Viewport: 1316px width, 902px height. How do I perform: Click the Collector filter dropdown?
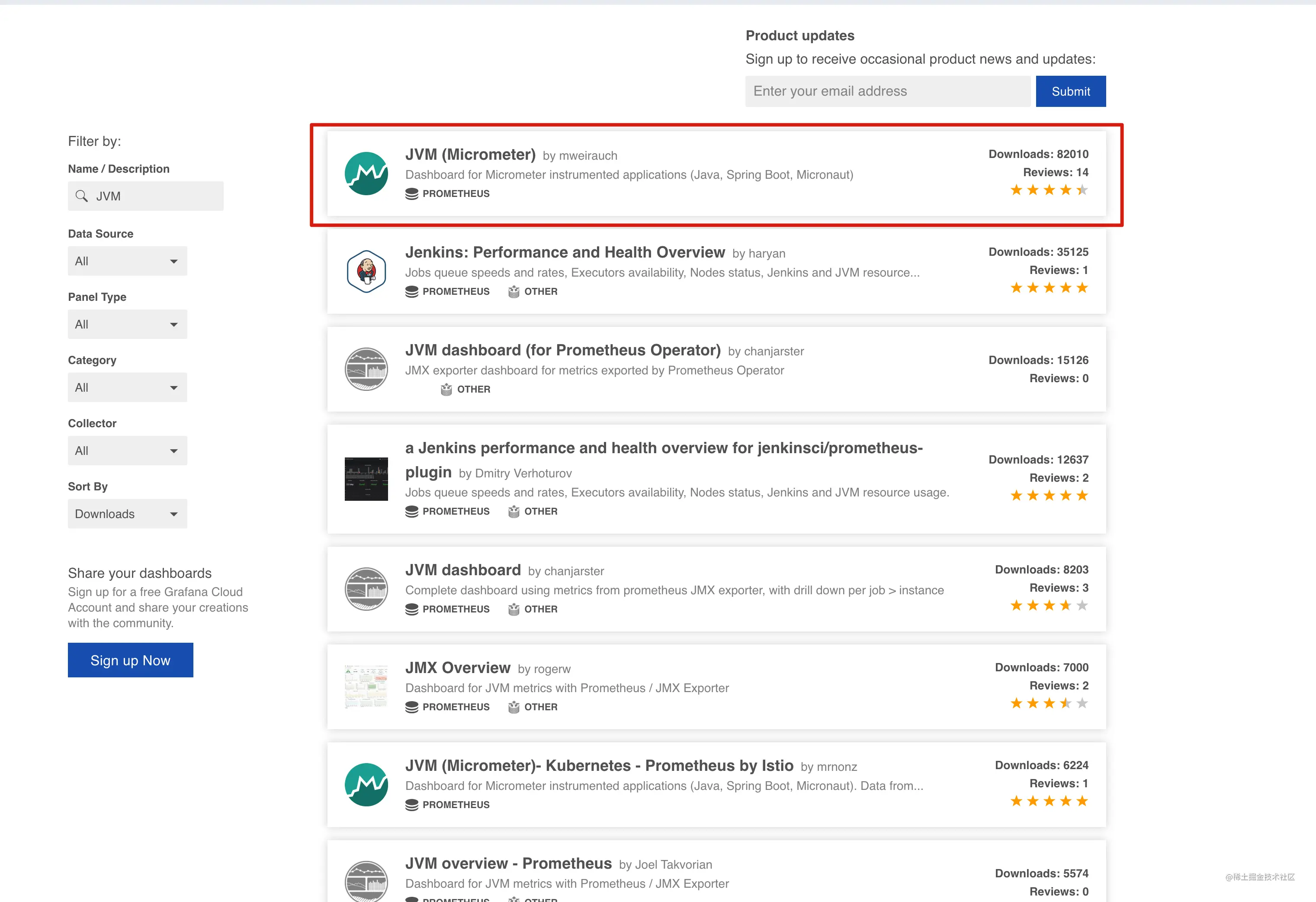coord(125,451)
